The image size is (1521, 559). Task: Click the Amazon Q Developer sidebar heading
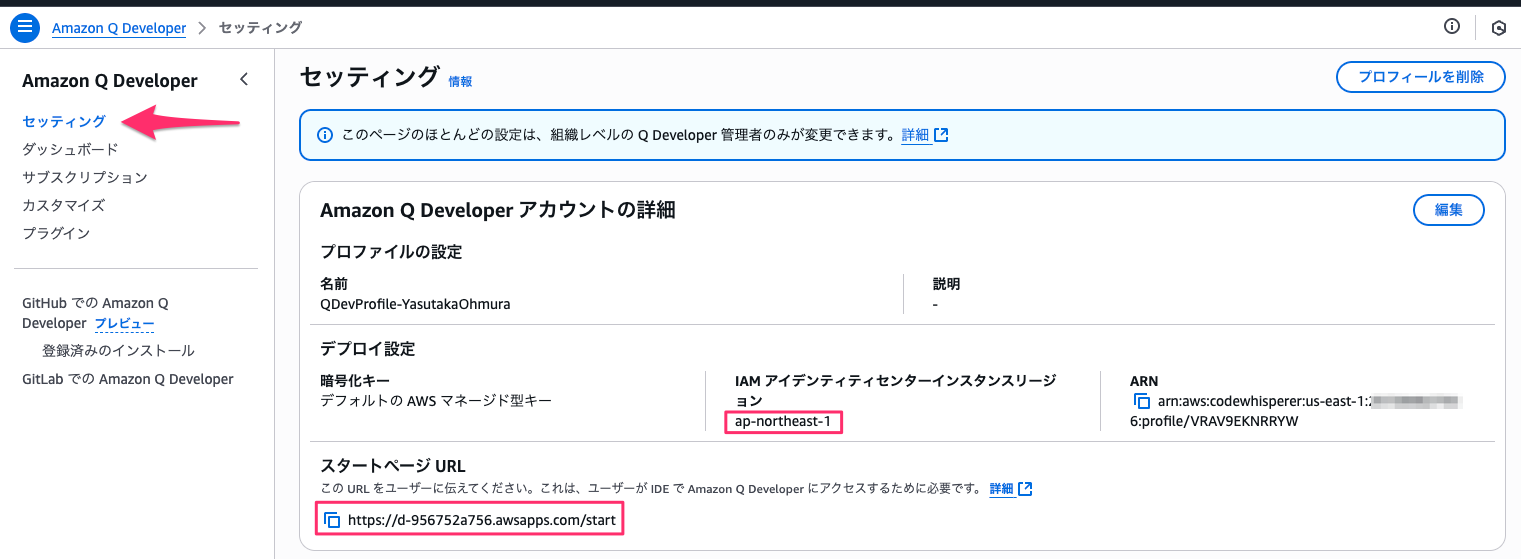click(110, 81)
